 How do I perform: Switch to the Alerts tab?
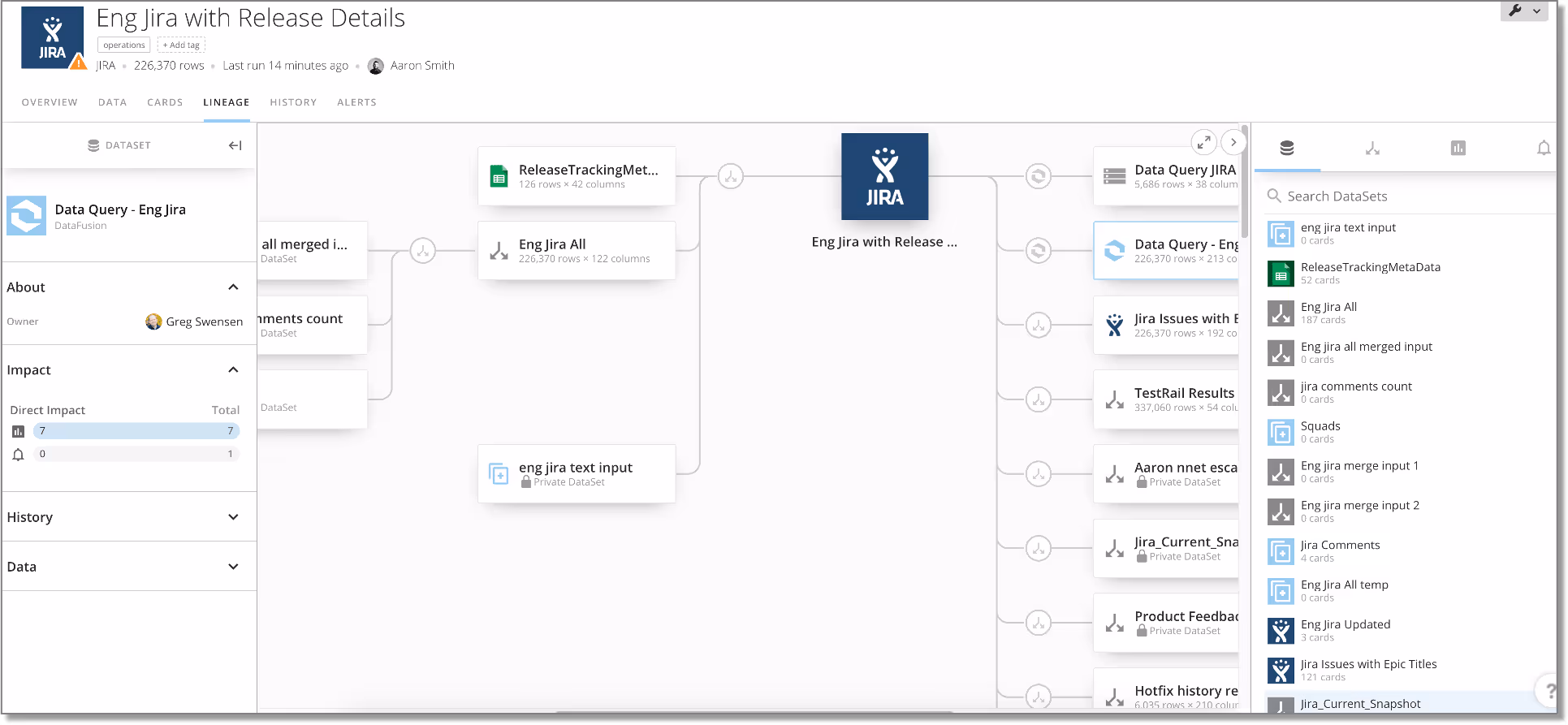point(356,102)
